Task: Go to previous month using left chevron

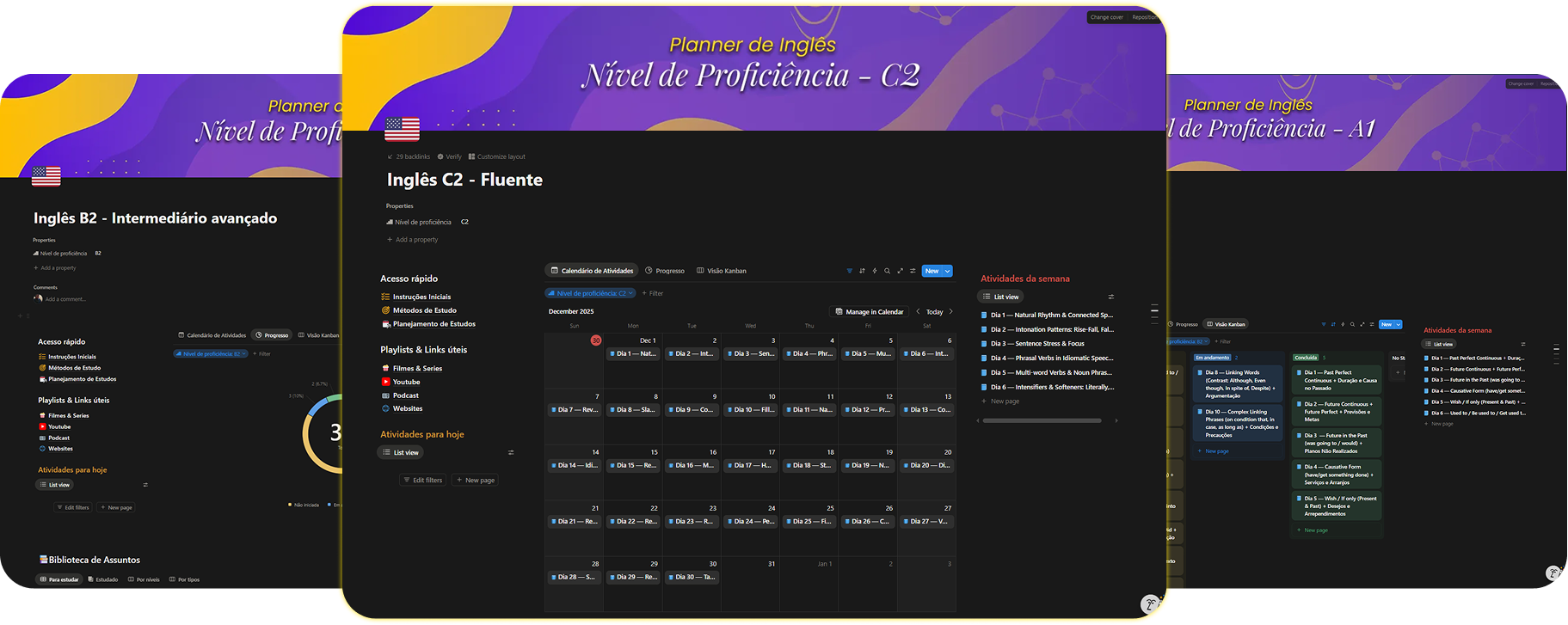Action: click(918, 311)
